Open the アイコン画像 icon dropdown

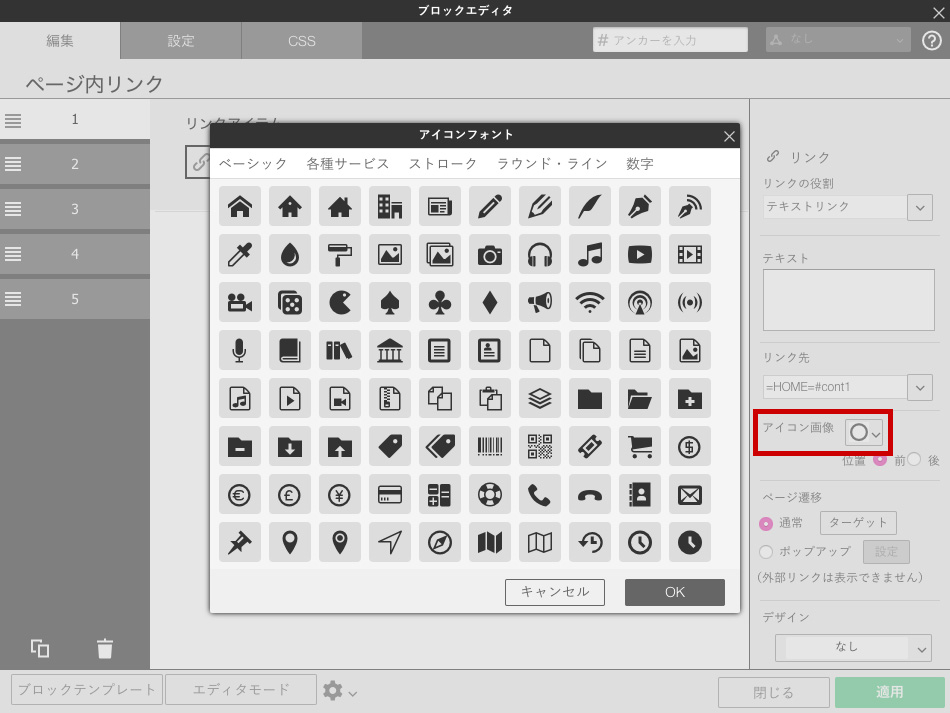(x=864, y=433)
